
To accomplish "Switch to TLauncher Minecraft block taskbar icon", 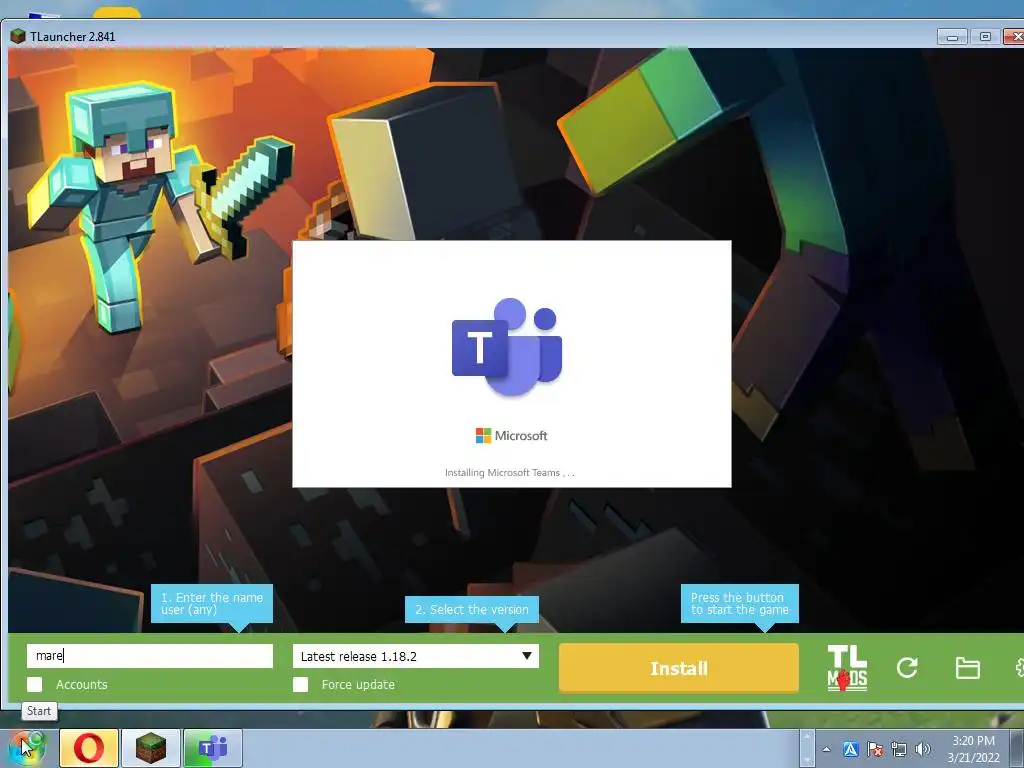I will pyautogui.click(x=150, y=748).
